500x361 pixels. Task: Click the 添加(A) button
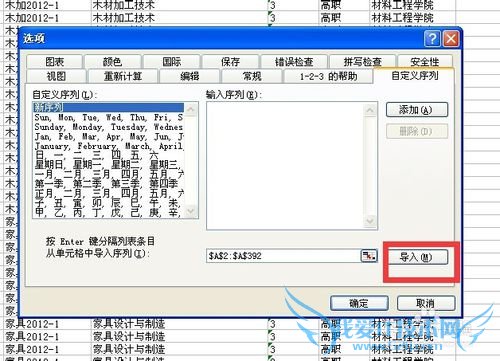click(x=417, y=110)
